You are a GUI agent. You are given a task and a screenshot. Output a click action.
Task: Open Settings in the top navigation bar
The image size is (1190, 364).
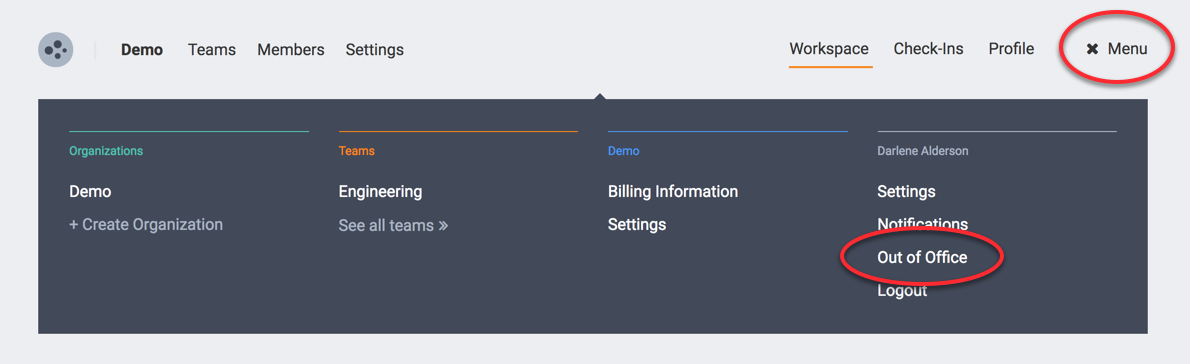coord(375,49)
